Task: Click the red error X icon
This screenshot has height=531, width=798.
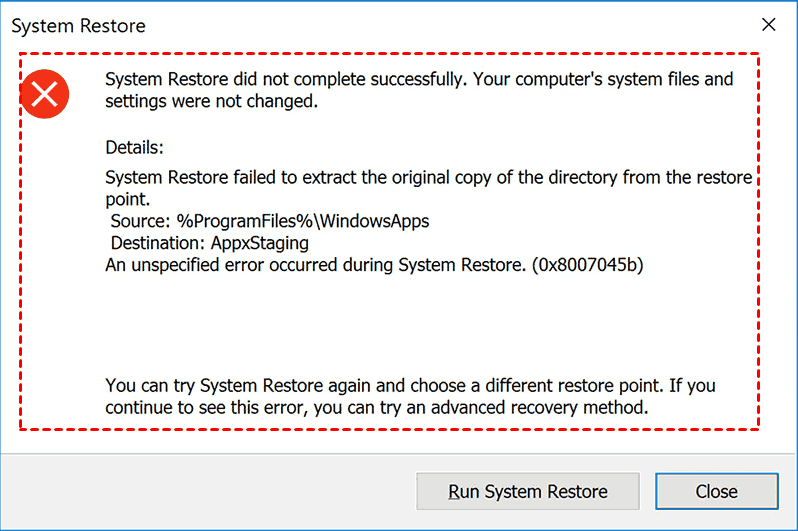Action: coord(44,95)
